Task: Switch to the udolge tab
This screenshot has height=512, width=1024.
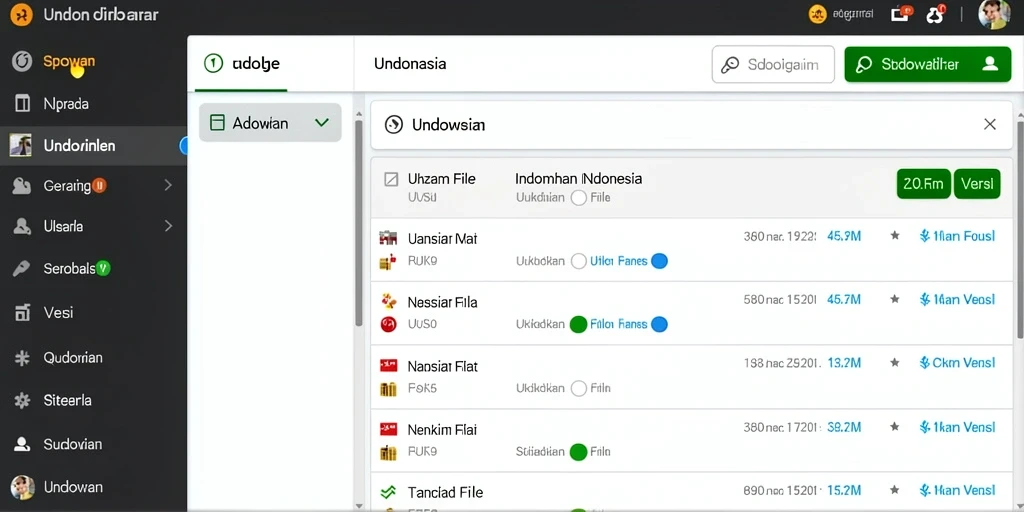Action: pyautogui.click(x=241, y=63)
